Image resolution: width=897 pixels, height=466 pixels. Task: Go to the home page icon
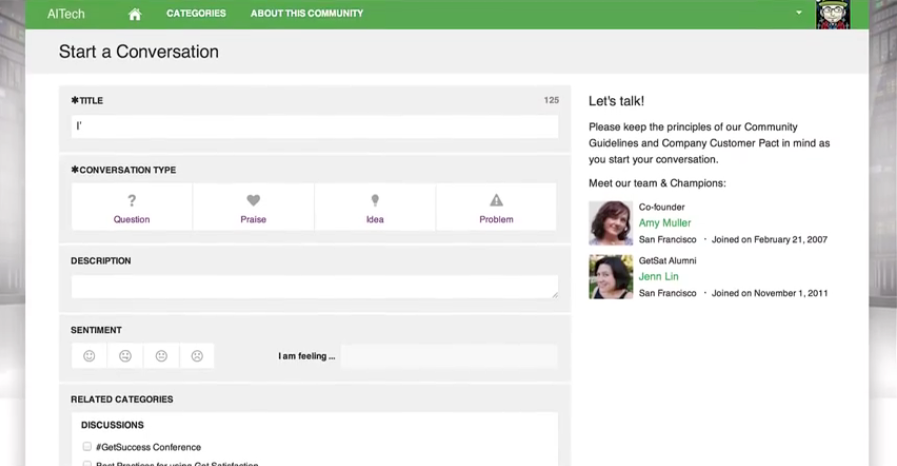click(135, 14)
